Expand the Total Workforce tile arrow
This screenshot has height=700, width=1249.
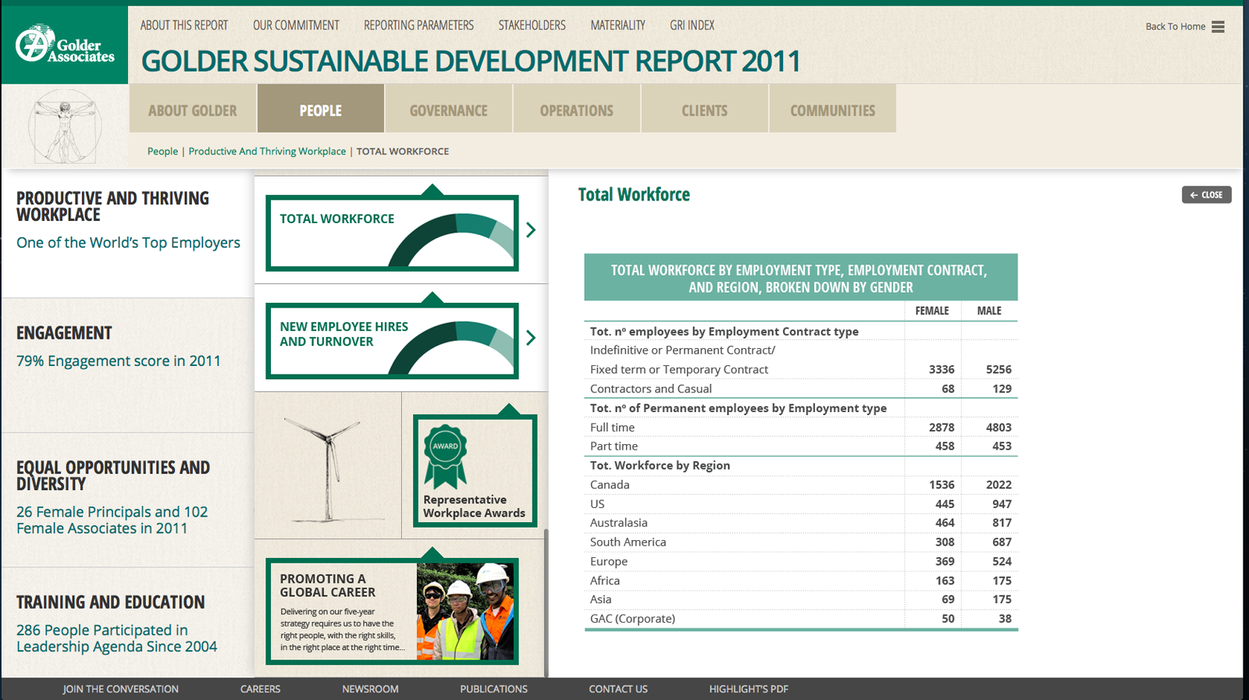(531, 231)
